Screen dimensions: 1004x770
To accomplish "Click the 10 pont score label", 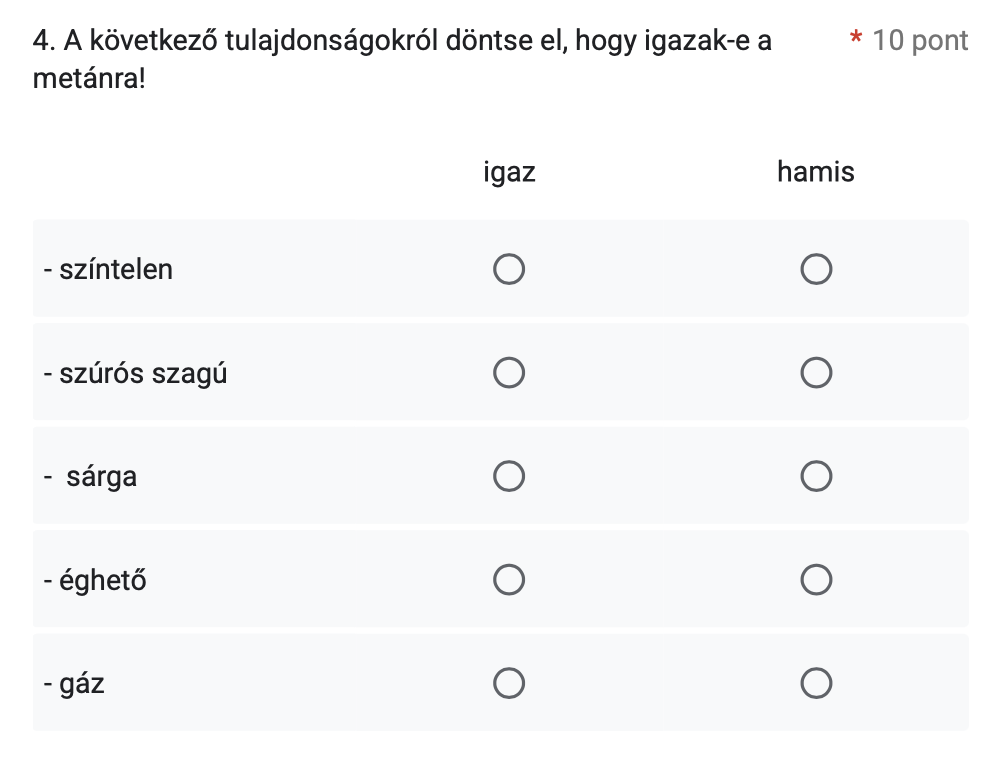I will 919,41.
